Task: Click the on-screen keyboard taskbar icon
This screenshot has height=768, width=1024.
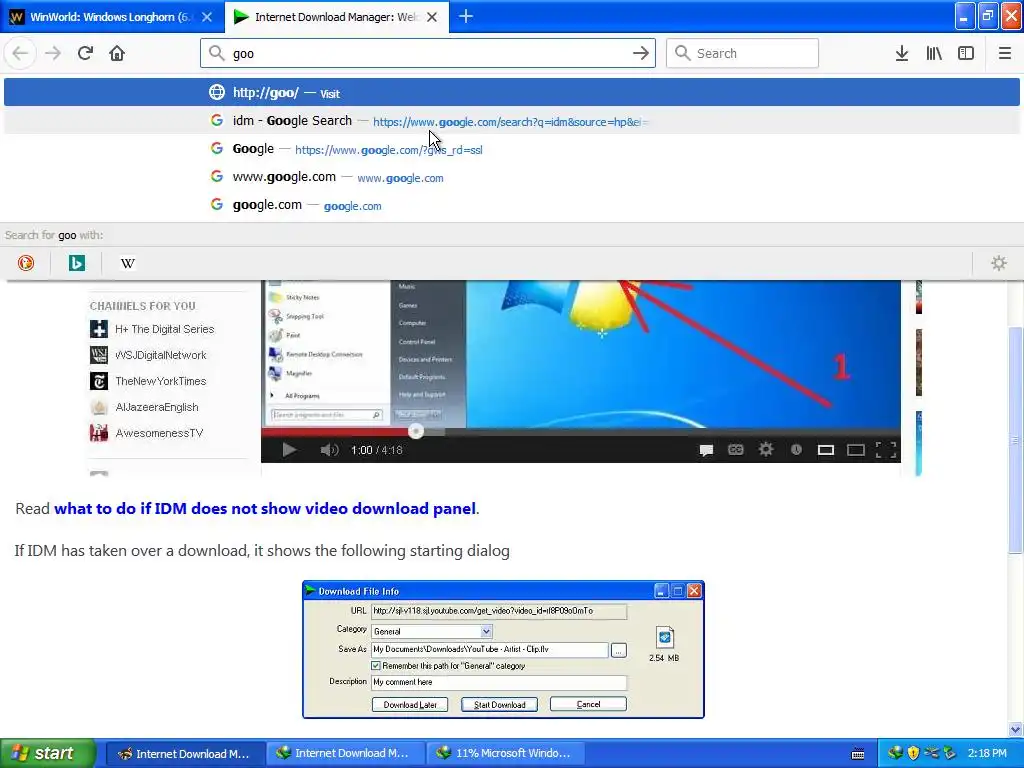Action: (x=857, y=754)
